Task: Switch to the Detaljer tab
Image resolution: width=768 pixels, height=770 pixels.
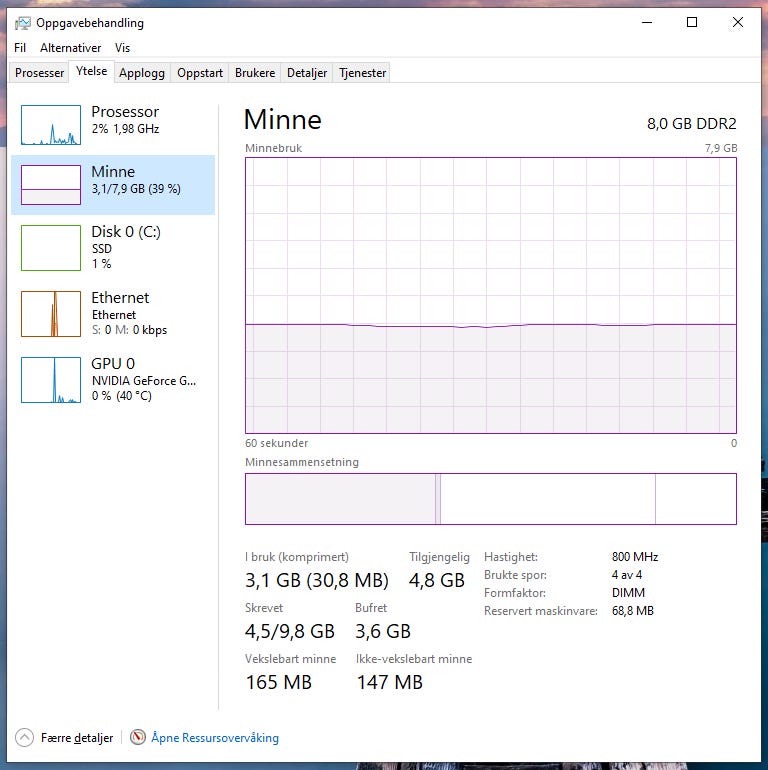Action: 307,73
